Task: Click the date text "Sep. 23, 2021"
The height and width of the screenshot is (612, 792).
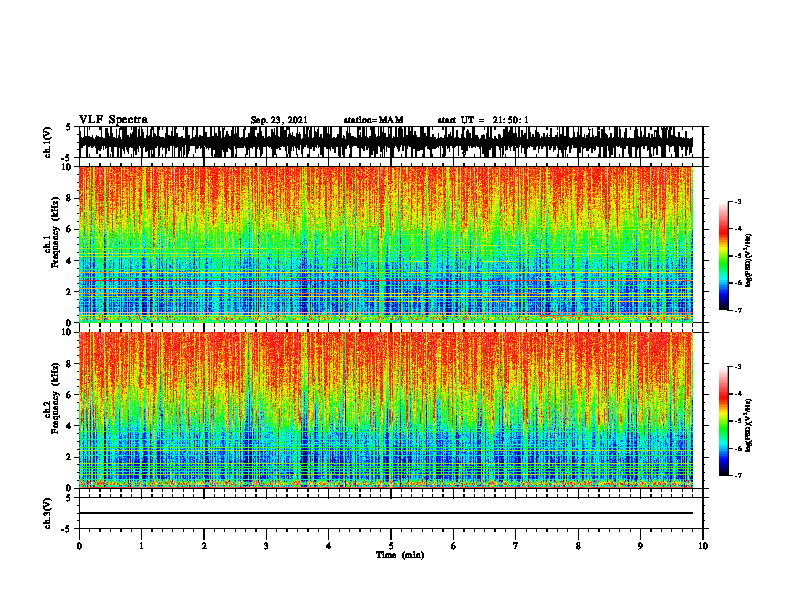Action: 279,120
